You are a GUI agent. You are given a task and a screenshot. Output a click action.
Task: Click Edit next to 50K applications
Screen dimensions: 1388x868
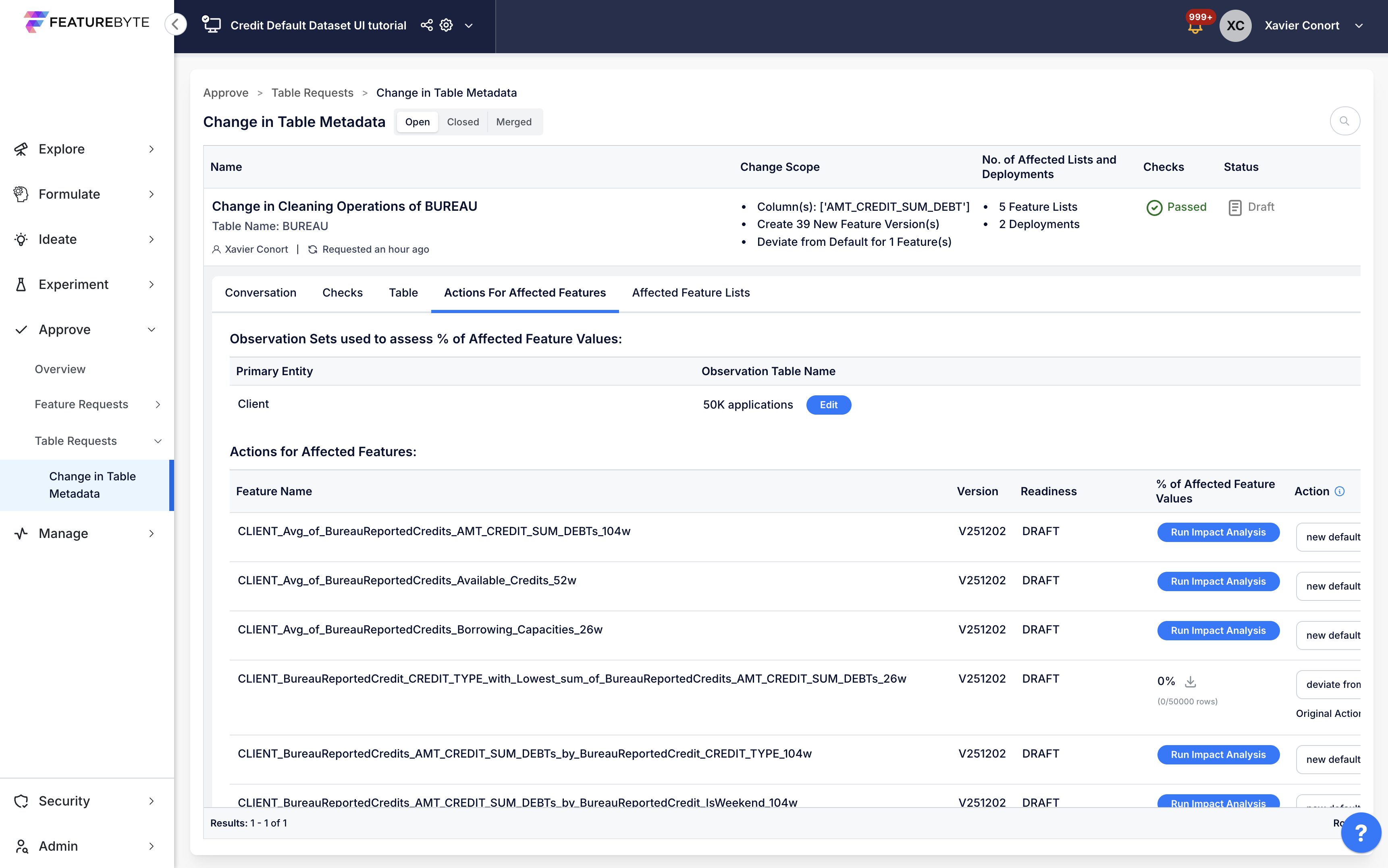point(828,405)
